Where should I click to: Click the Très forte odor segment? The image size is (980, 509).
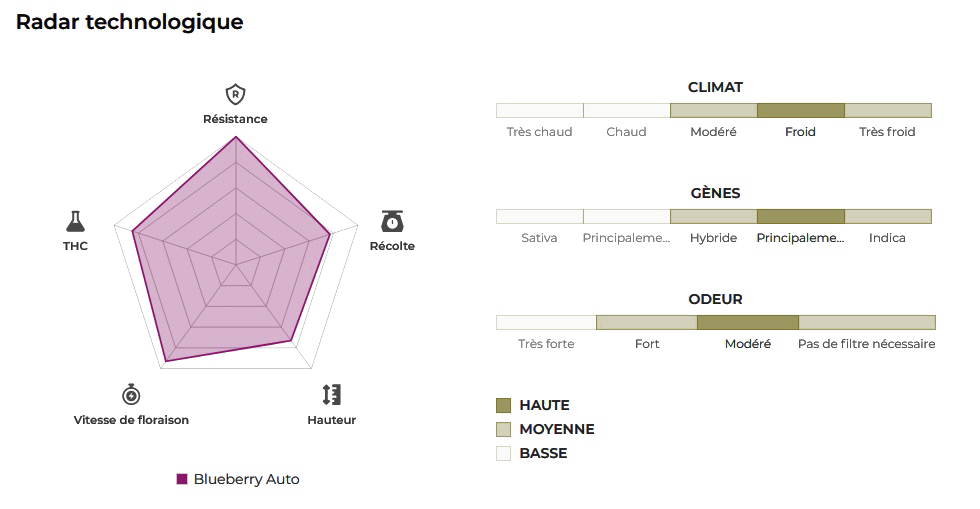pyautogui.click(x=546, y=322)
